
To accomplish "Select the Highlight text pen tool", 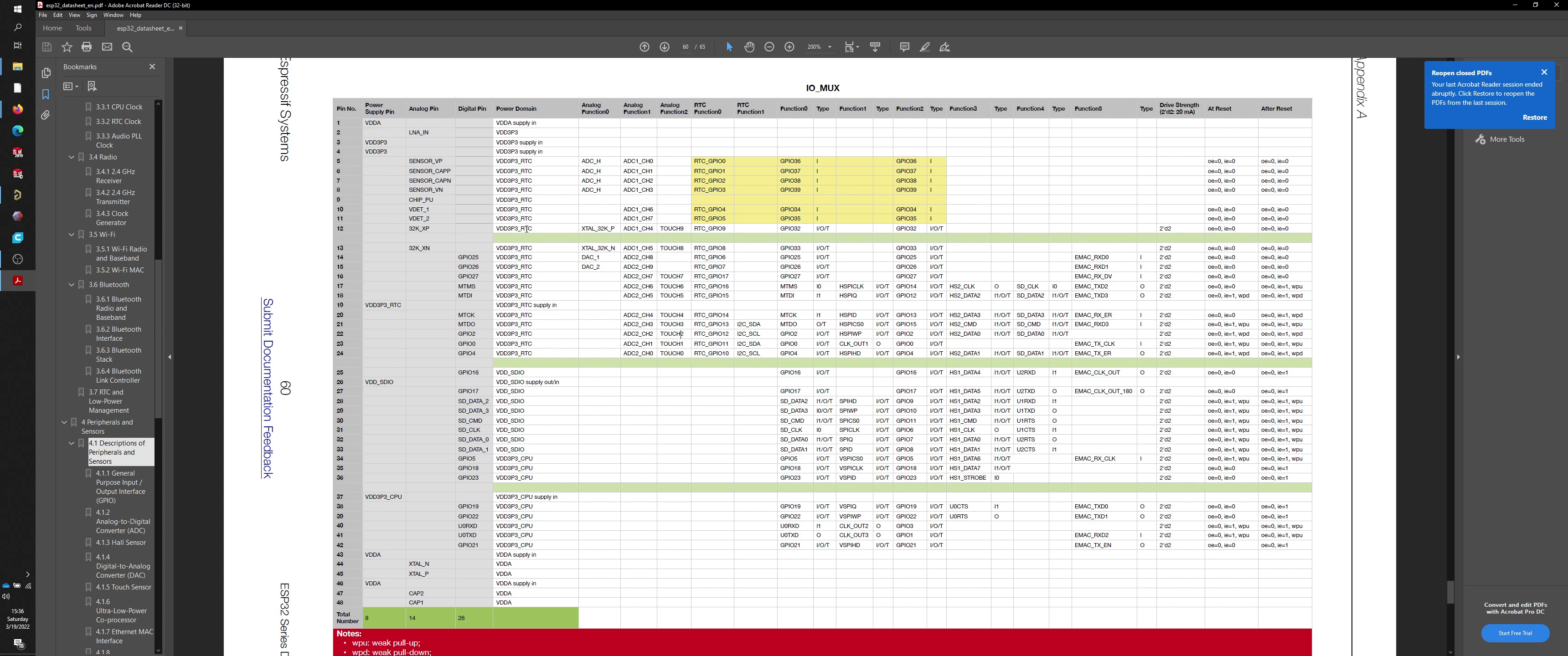I will [924, 47].
